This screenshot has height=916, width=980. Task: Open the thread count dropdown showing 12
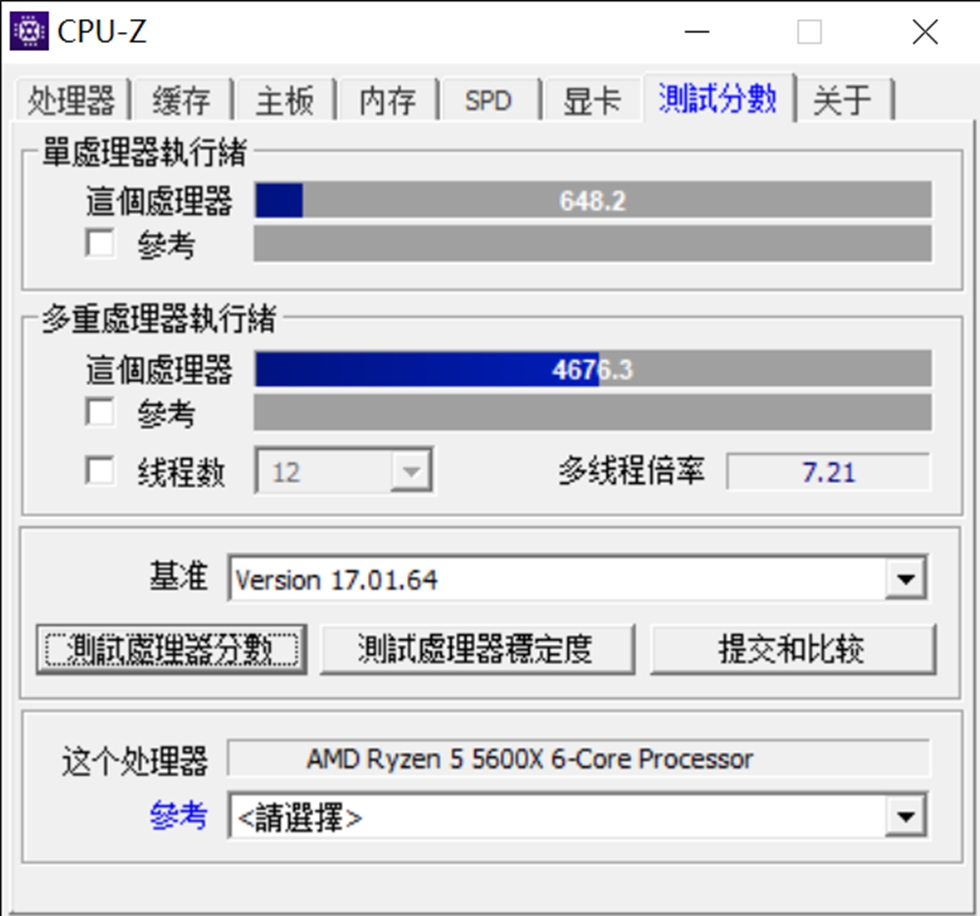344,471
